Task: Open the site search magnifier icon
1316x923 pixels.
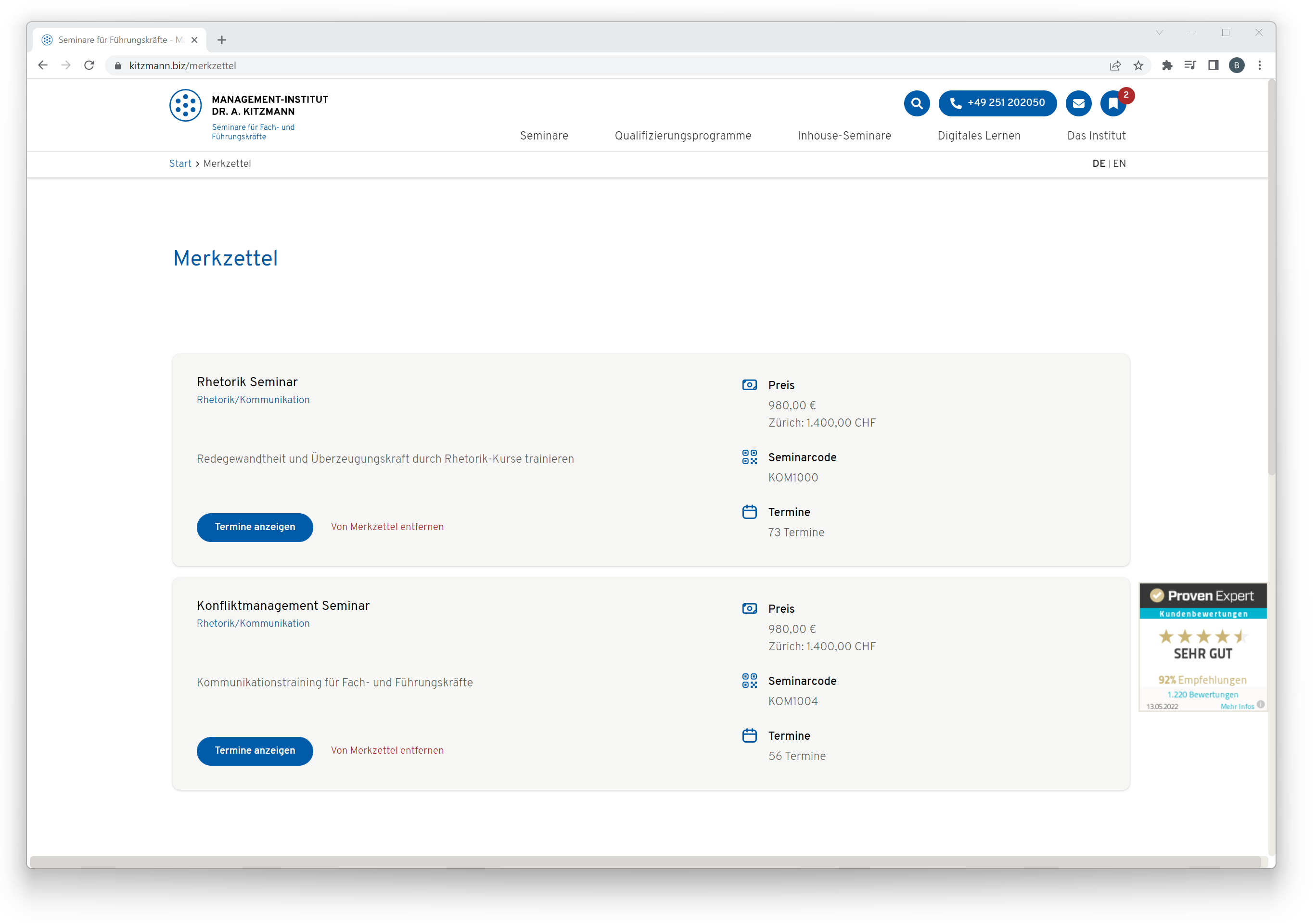Action: 917,103
